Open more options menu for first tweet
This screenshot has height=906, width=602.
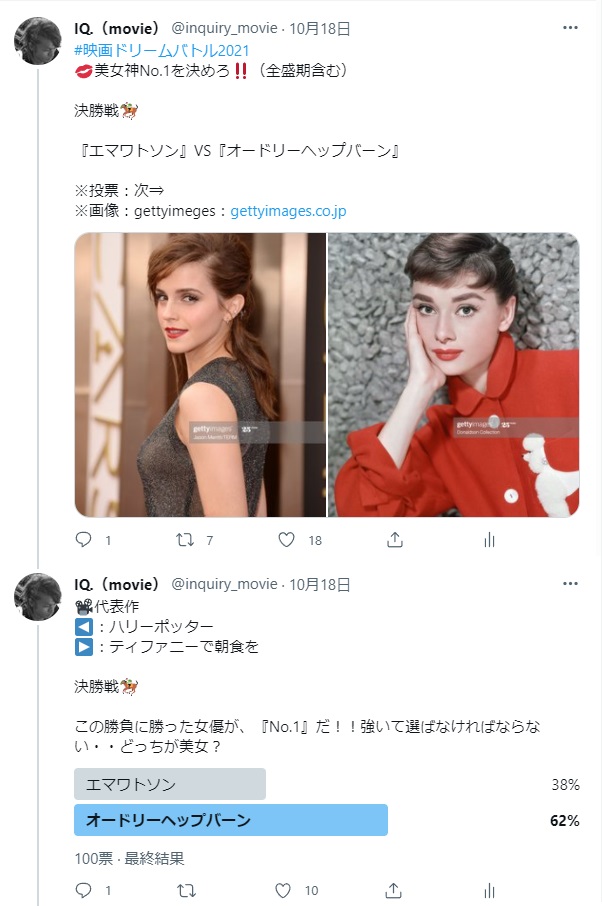coord(570,27)
